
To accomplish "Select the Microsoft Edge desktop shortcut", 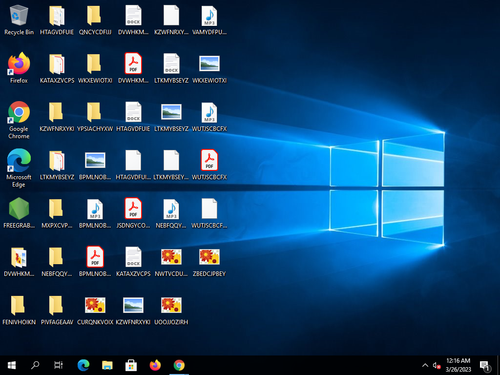I will (x=19, y=168).
